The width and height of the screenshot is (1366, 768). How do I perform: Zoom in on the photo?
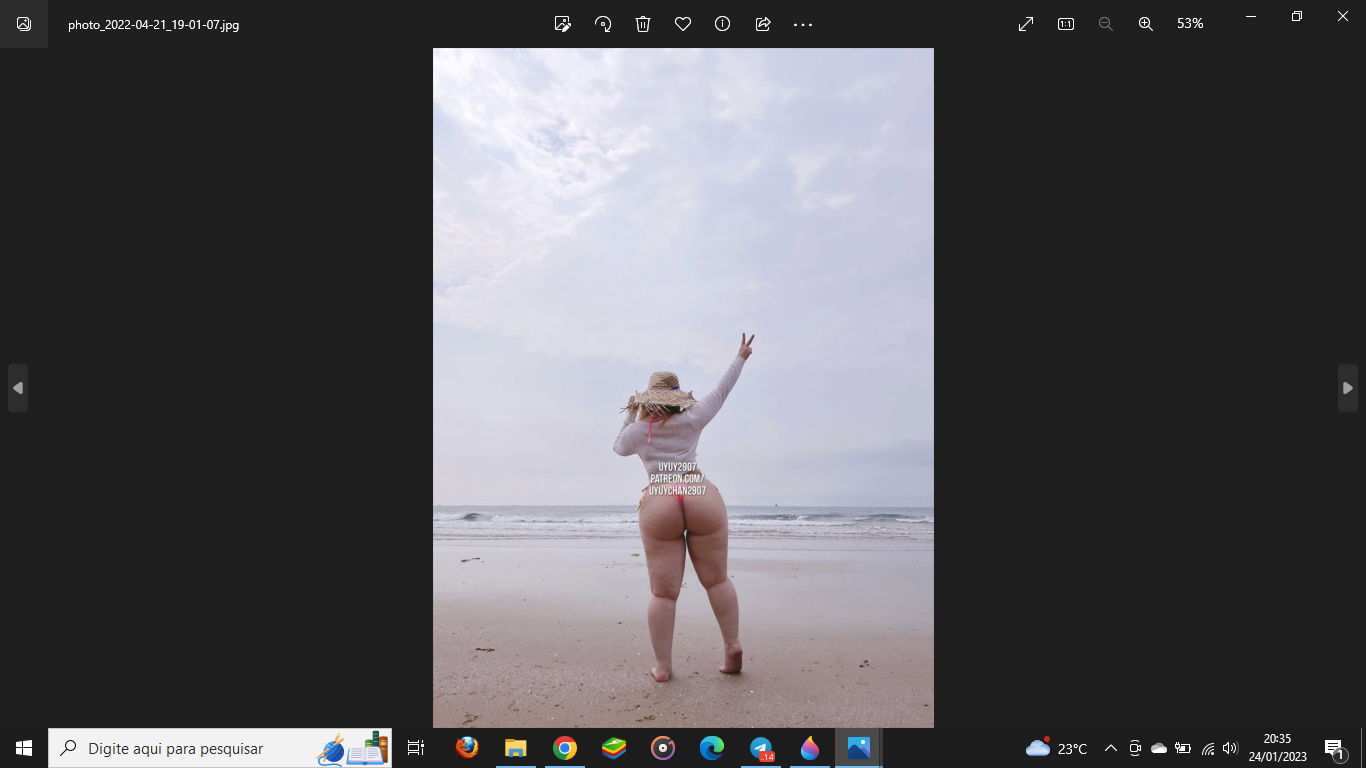coord(1146,24)
